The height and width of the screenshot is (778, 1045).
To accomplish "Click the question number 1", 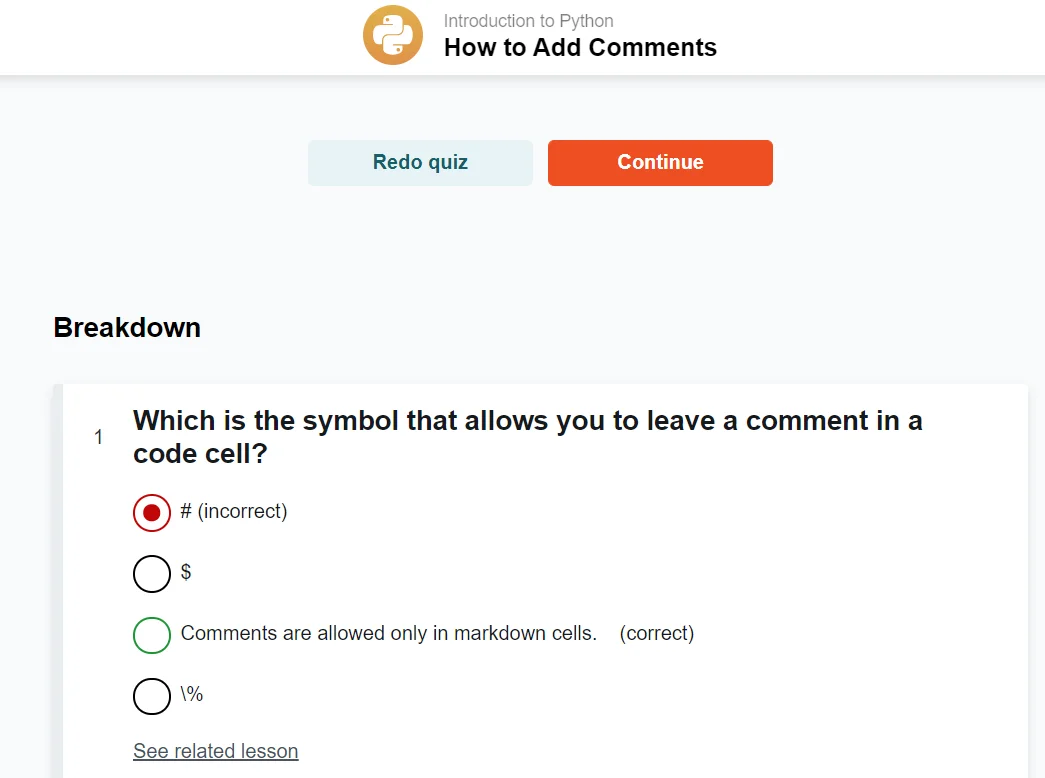I will 98,437.
